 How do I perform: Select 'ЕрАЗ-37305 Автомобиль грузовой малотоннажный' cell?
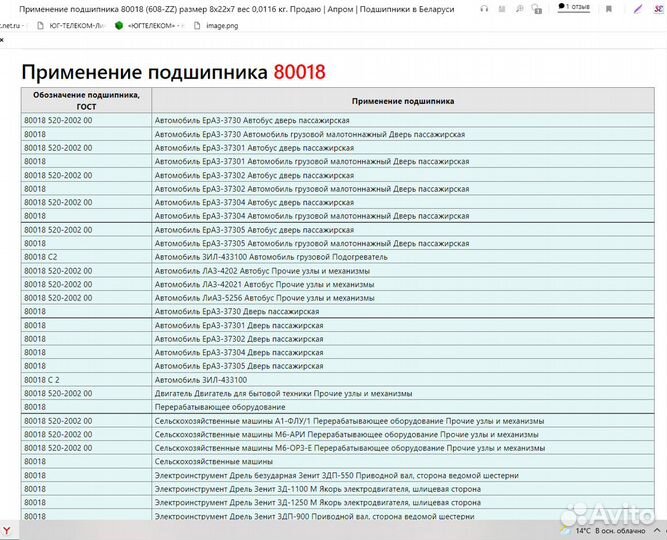403,243
